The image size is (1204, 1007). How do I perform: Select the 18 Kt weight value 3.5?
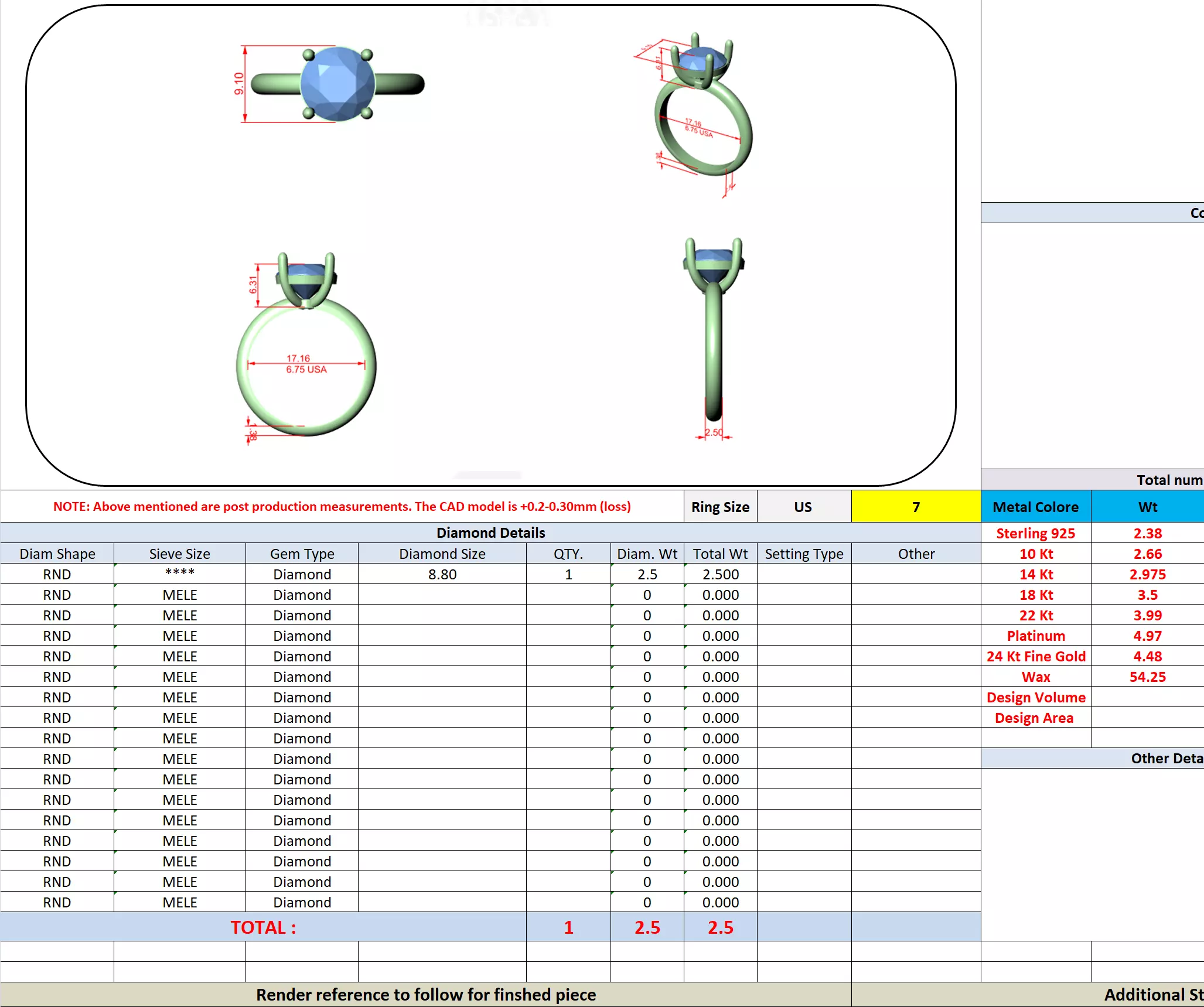tap(1147, 595)
